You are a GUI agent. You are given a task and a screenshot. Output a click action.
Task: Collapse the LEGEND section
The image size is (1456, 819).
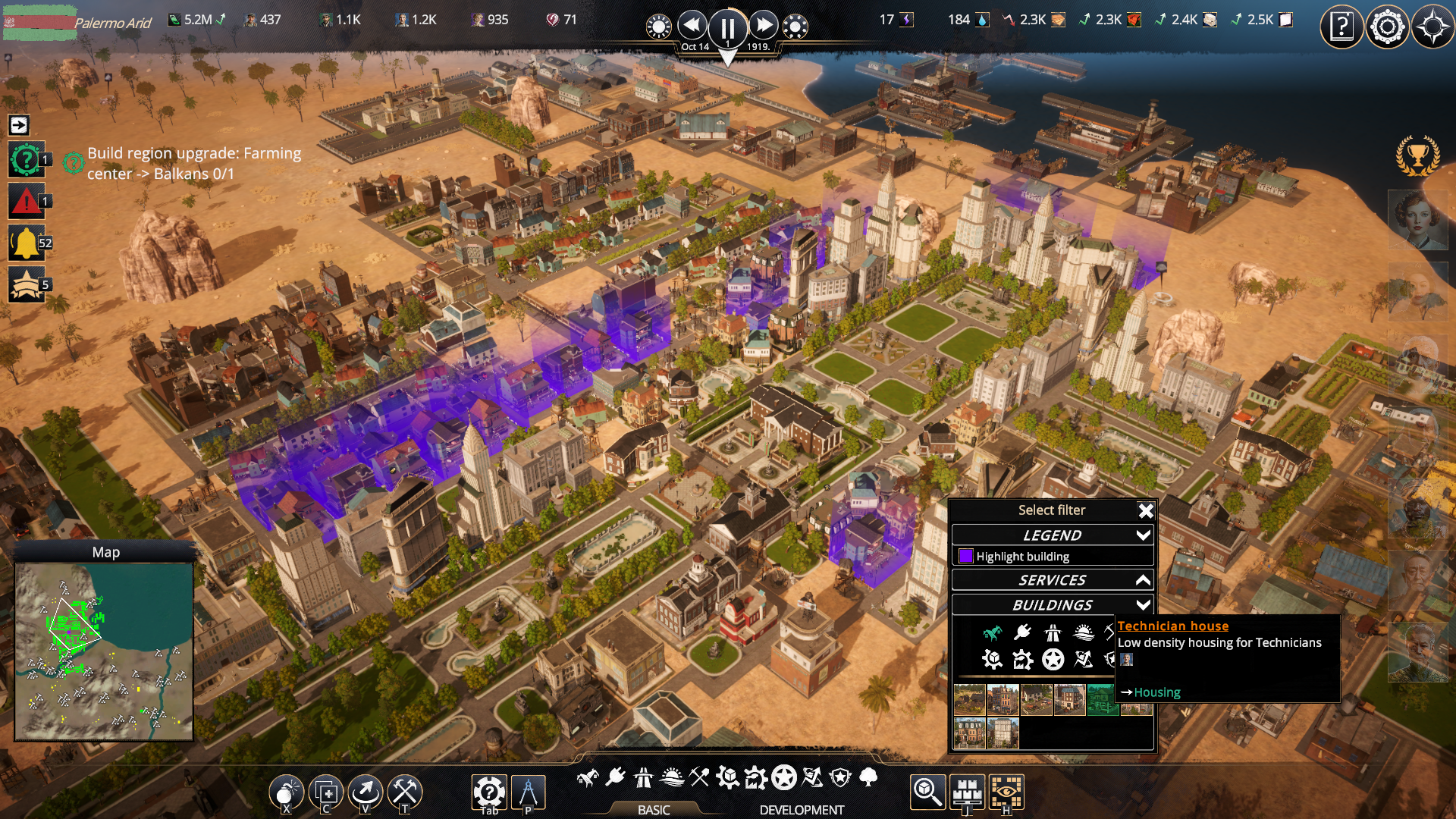click(x=1144, y=535)
